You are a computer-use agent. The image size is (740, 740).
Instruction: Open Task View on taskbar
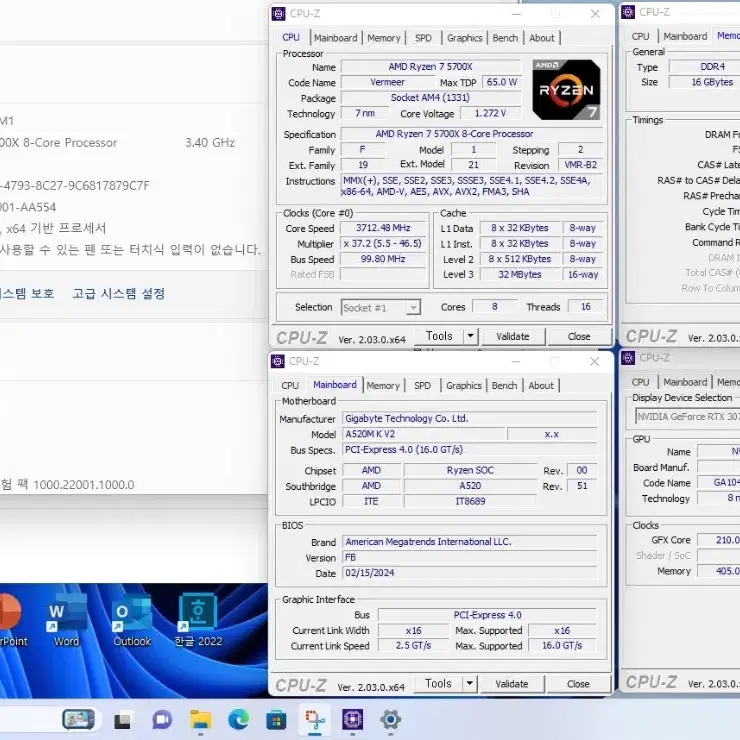(122, 721)
